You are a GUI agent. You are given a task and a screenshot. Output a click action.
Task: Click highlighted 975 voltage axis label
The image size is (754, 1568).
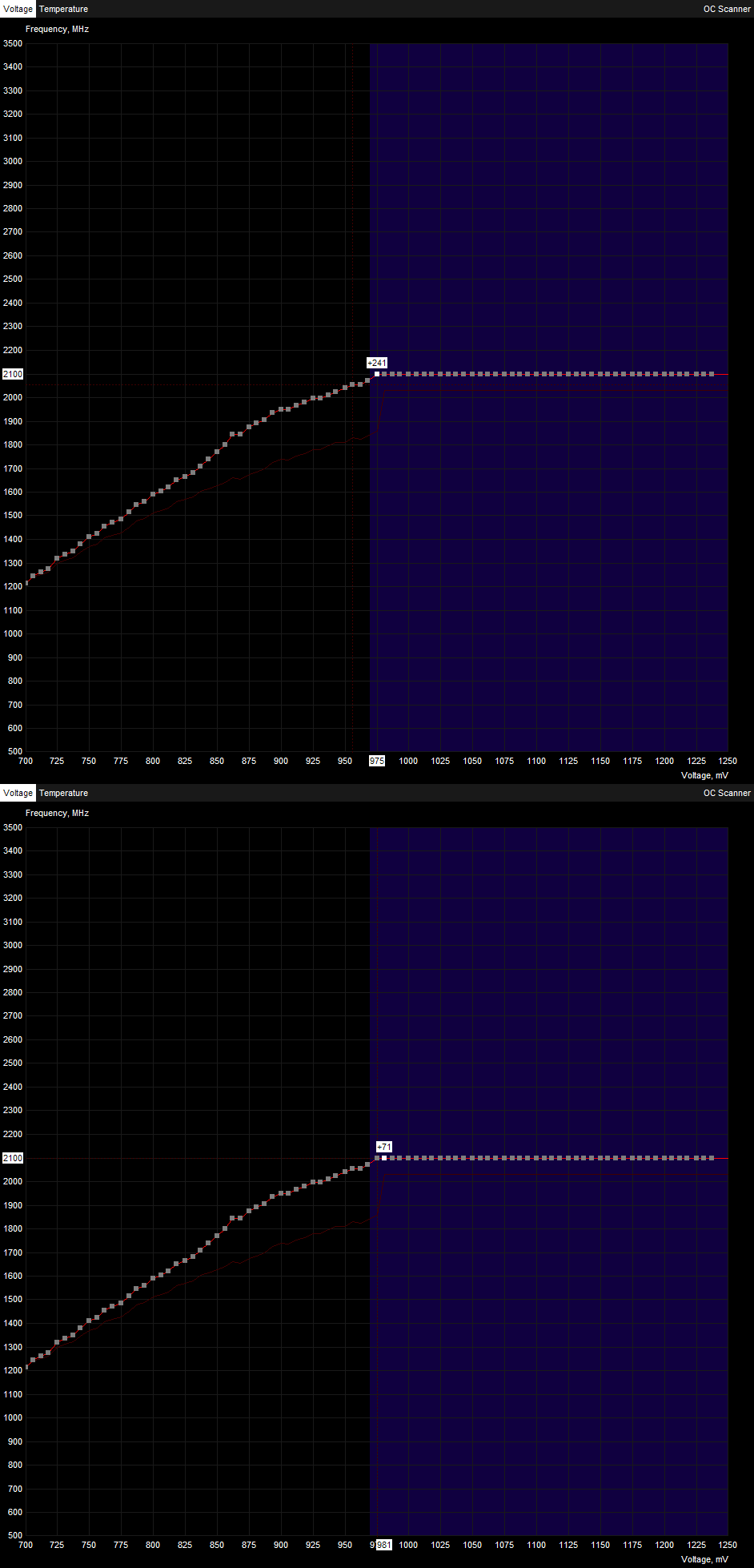pos(377,761)
